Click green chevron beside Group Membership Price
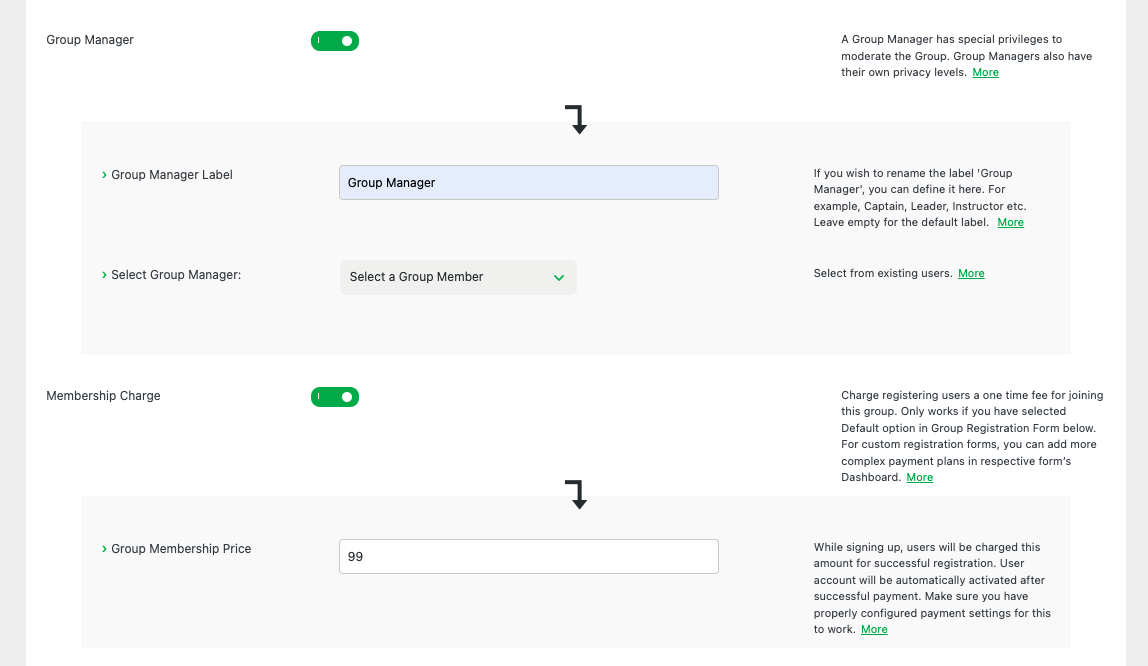The image size is (1148, 666). tap(104, 549)
